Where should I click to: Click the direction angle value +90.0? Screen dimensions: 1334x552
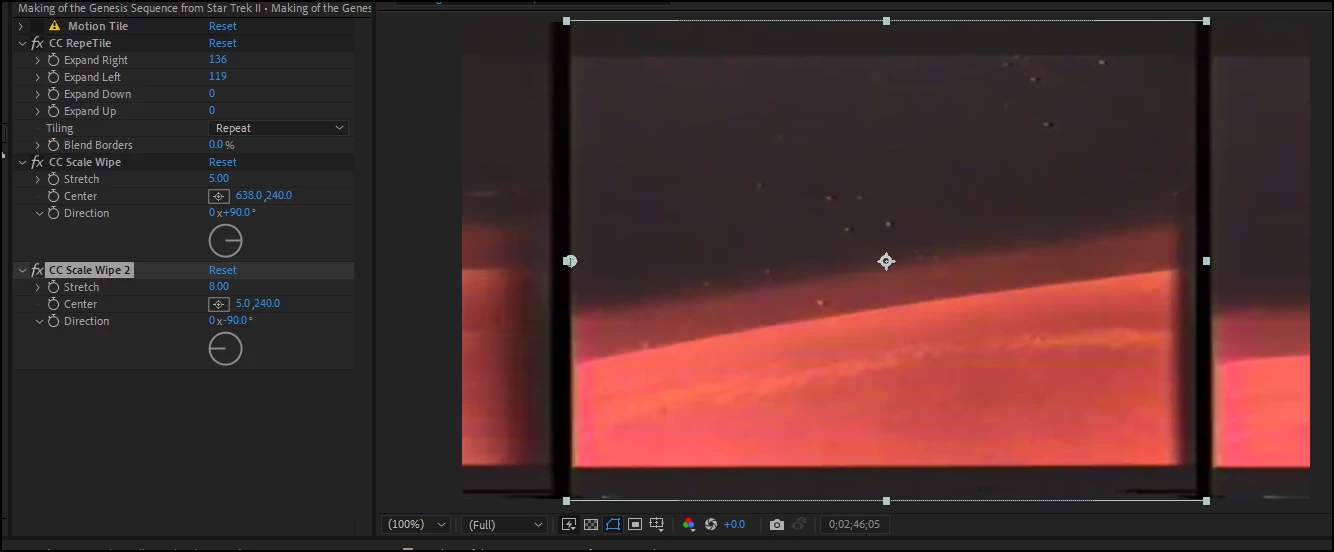pyautogui.click(x=239, y=213)
